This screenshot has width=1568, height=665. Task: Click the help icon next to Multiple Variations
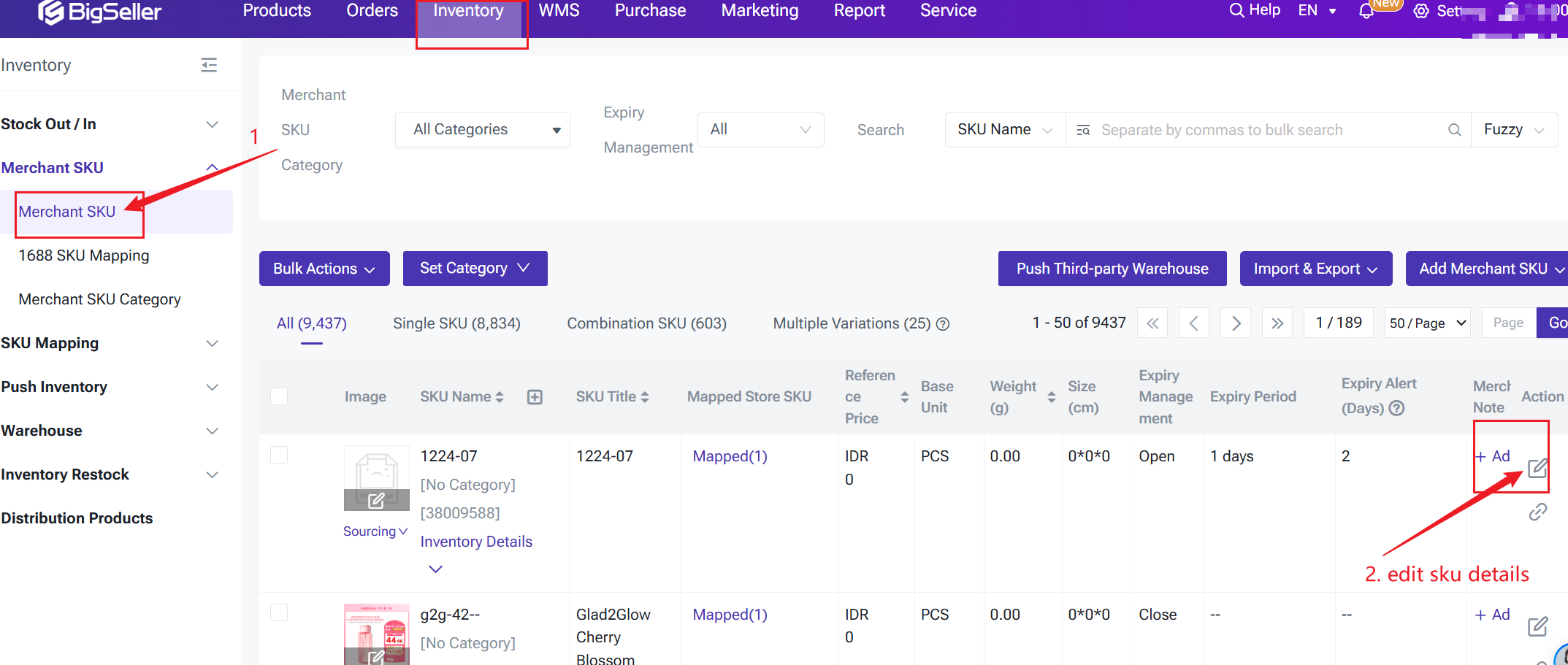click(x=943, y=324)
